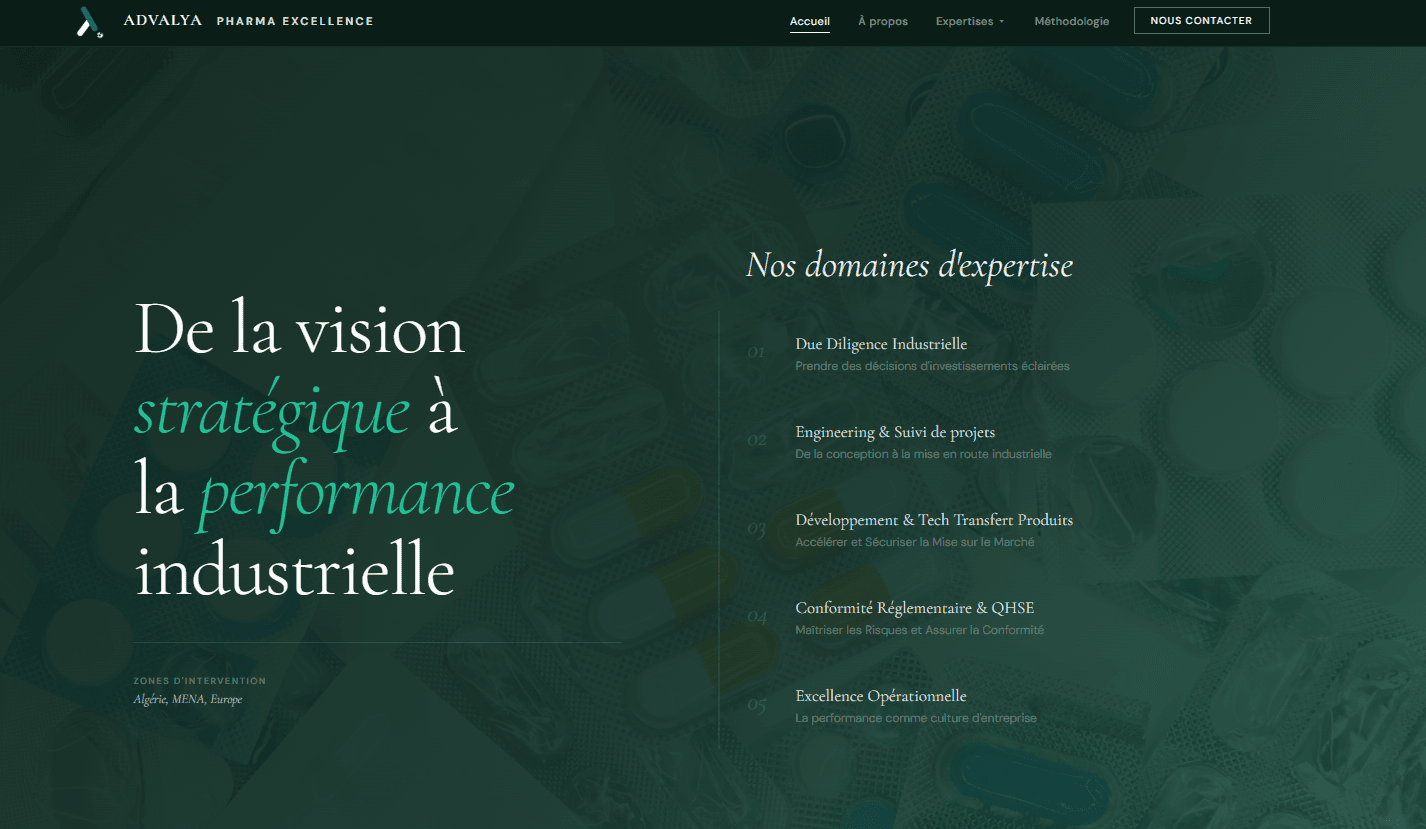Click the NOUS CONTACTER button
The height and width of the screenshot is (829, 1426).
pos(1201,20)
